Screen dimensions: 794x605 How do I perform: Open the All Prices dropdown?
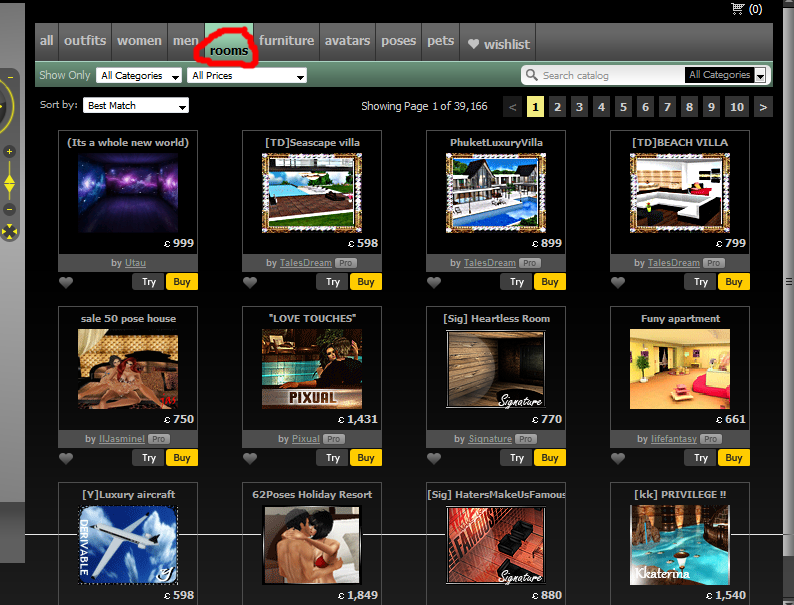247,75
